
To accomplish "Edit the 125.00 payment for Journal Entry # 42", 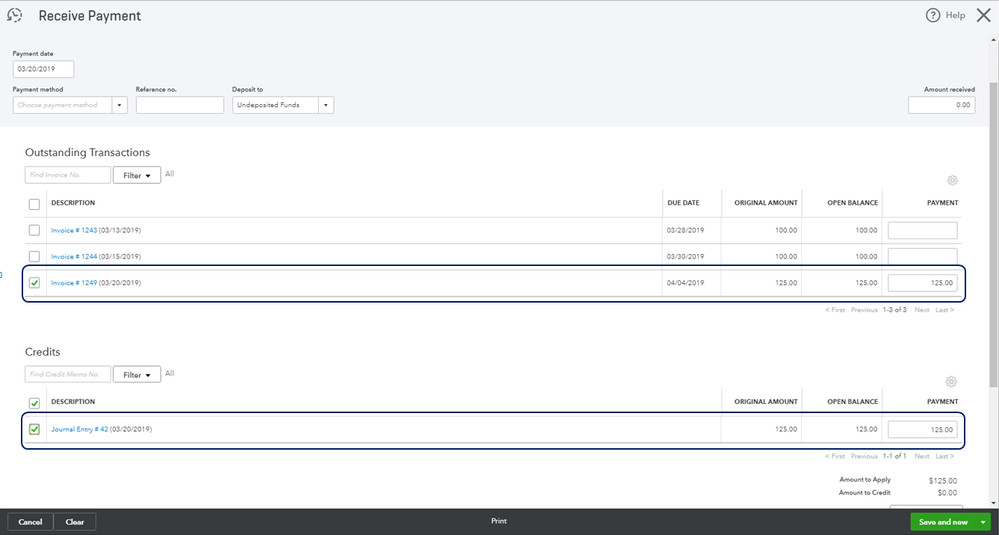I will tap(923, 429).
